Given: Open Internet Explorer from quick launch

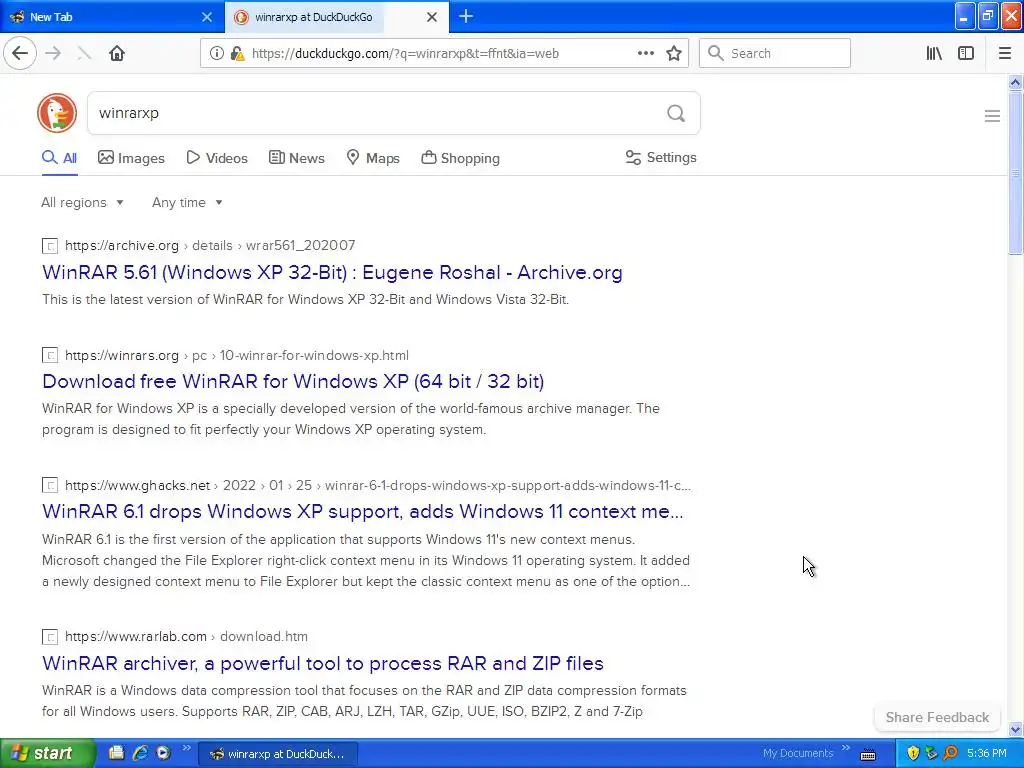Looking at the screenshot, I should pos(140,753).
